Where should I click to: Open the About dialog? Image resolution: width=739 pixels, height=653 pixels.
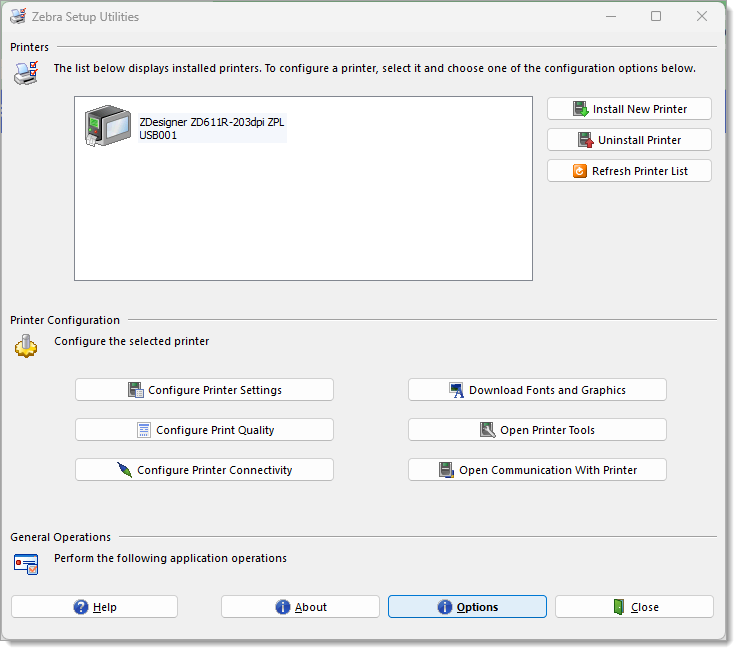click(x=300, y=607)
